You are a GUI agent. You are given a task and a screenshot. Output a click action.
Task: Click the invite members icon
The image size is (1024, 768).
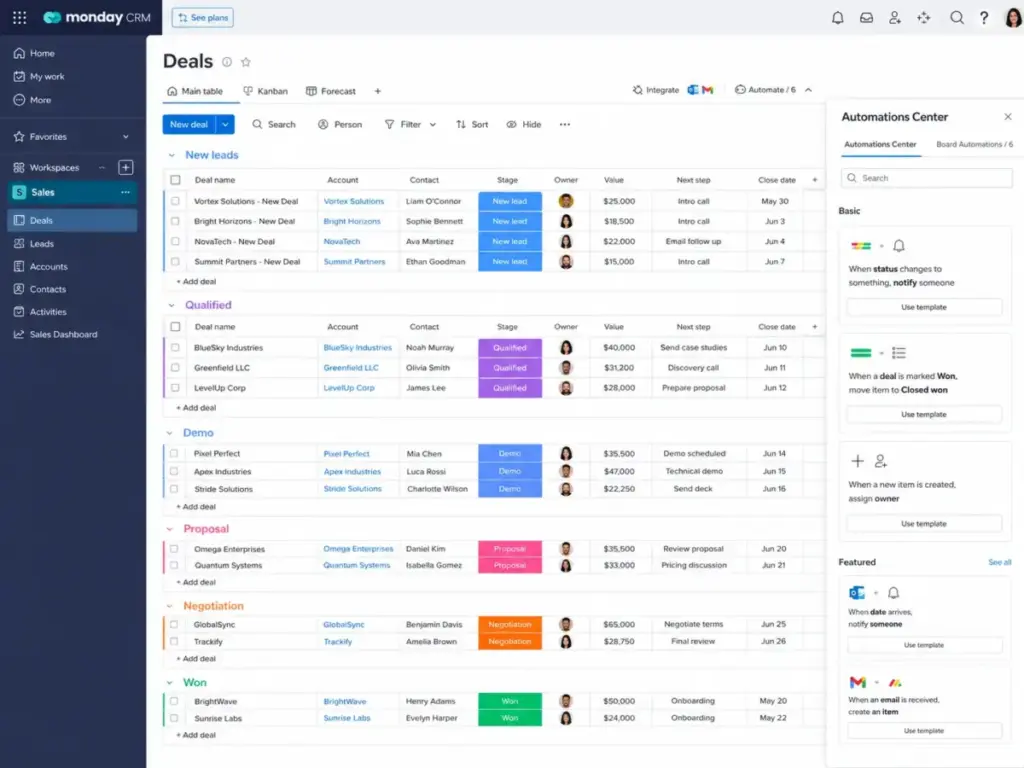(895, 18)
